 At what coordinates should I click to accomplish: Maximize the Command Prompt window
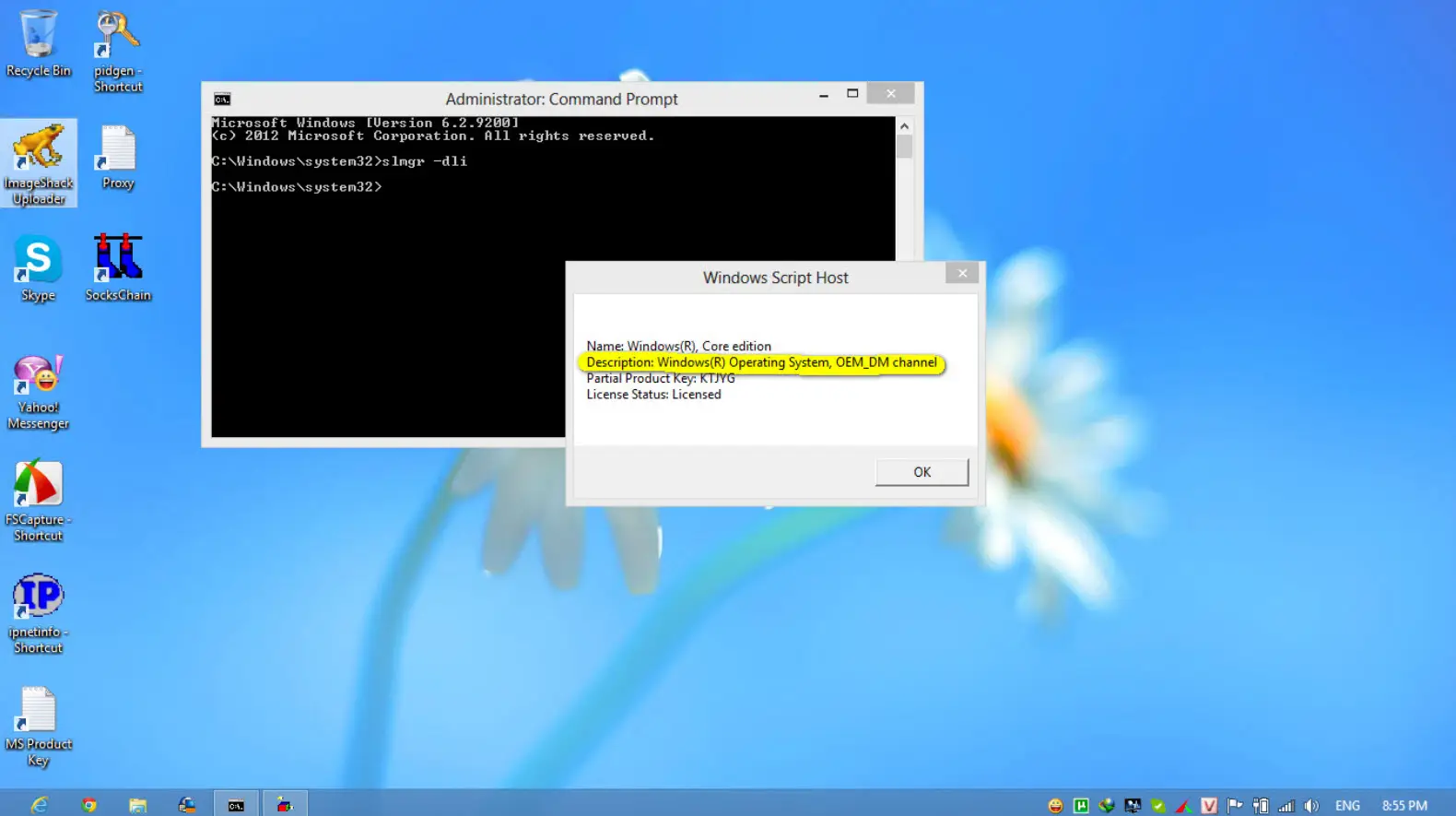[x=852, y=94]
